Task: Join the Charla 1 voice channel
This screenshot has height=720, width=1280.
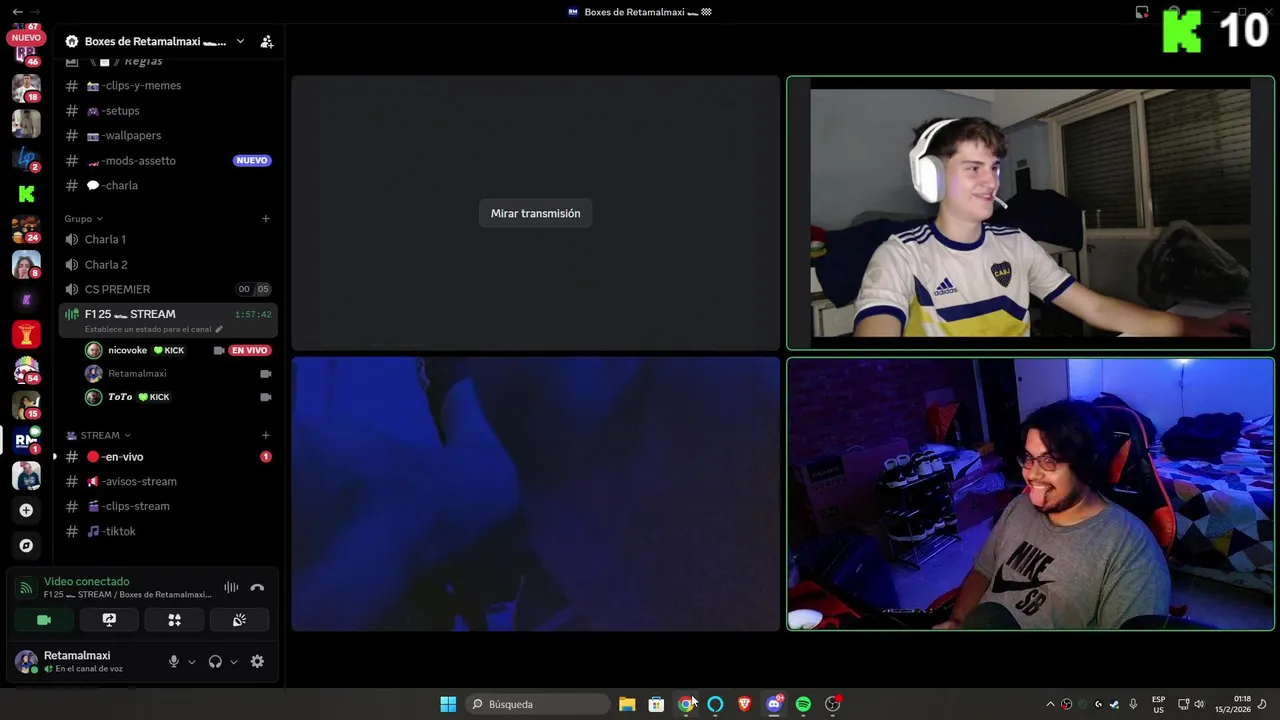Action: (x=168, y=240)
